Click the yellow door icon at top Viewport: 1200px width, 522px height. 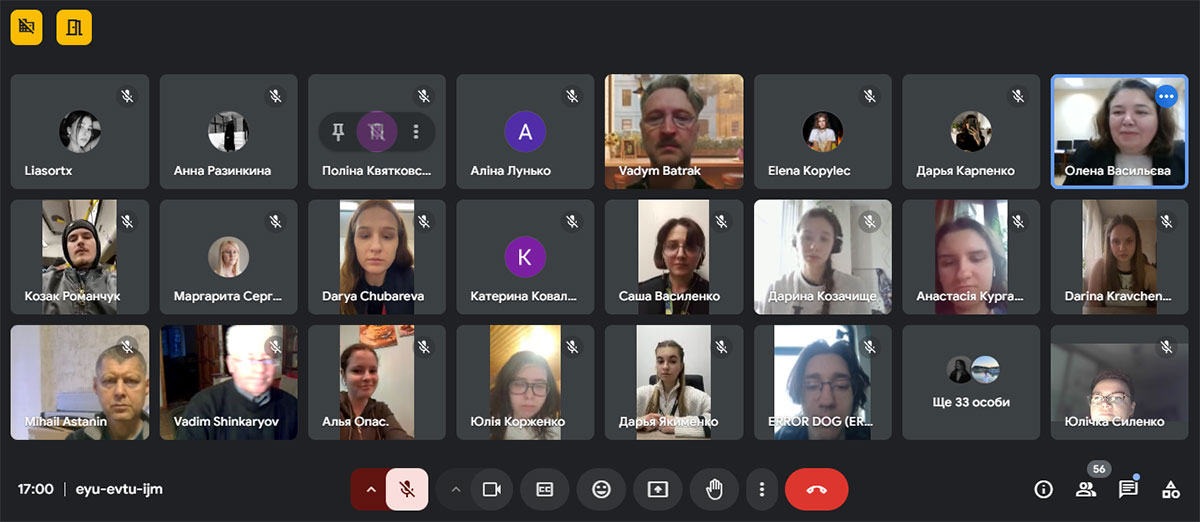click(74, 27)
